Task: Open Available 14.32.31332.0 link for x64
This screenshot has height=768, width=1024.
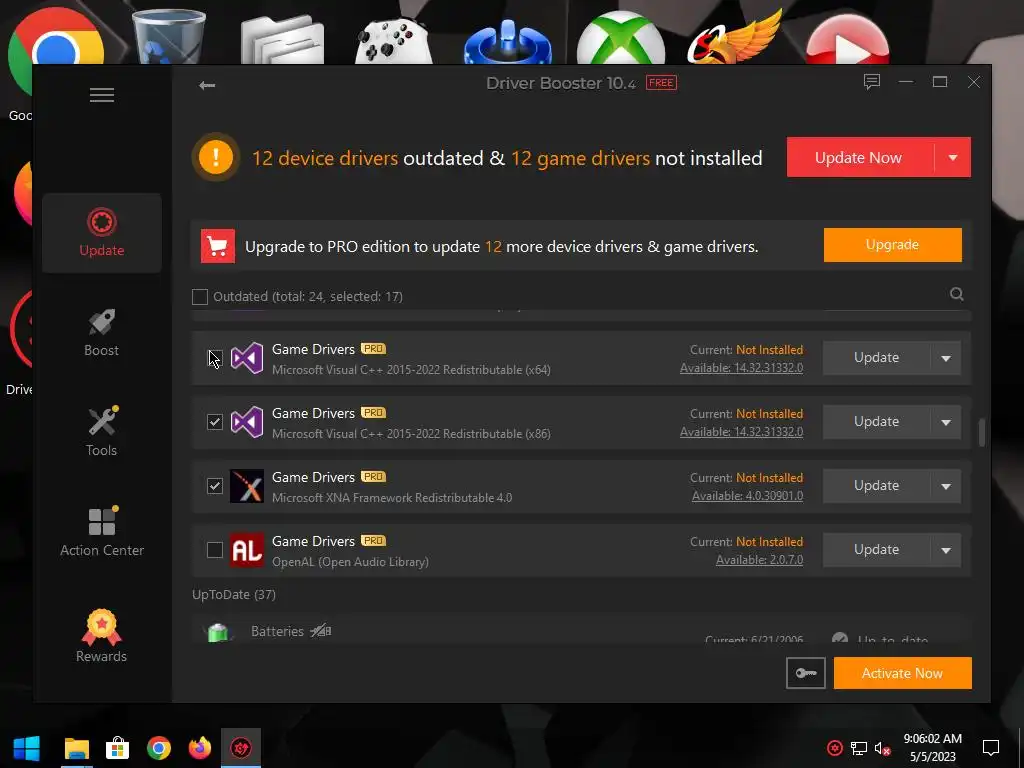Action: pos(741,368)
